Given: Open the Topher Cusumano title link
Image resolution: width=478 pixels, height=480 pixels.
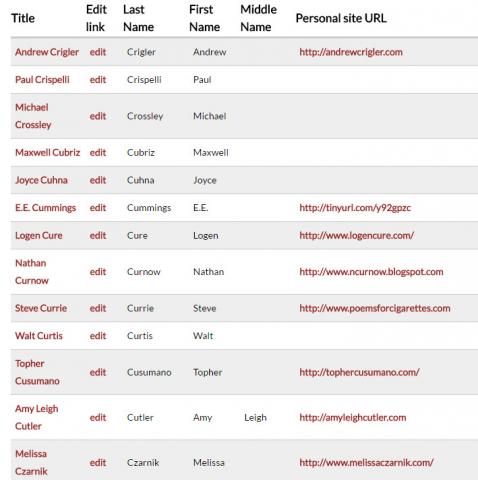Looking at the screenshot, I should (x=37, y=372).
